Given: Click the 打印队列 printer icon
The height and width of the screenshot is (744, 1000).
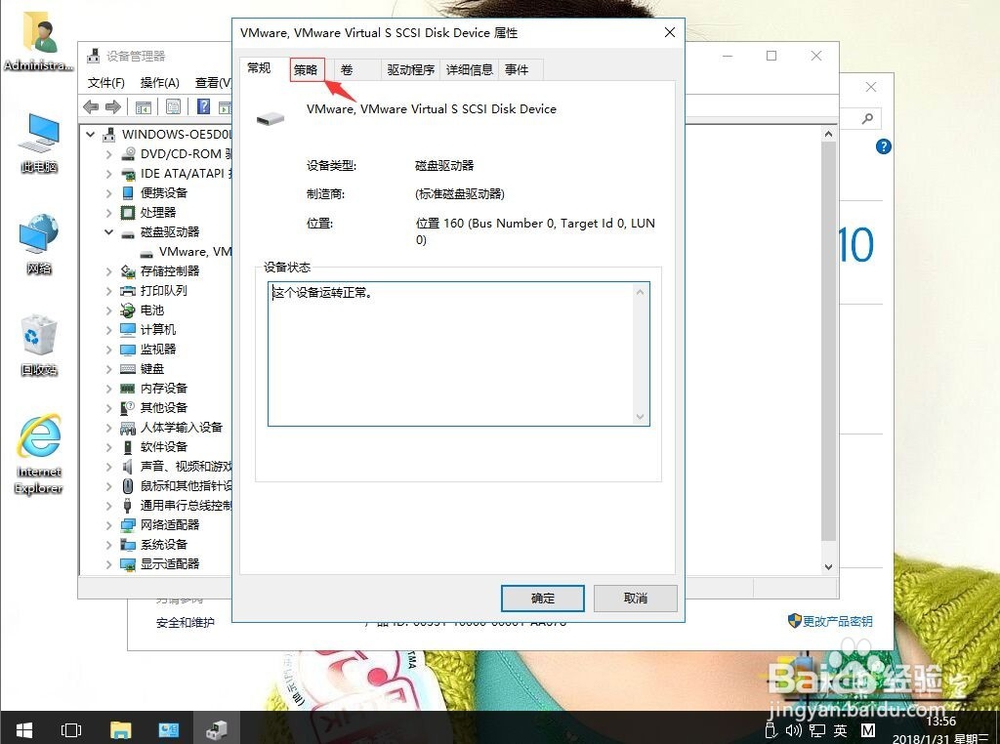Looking at the screenshot, I should coord(128,291).
